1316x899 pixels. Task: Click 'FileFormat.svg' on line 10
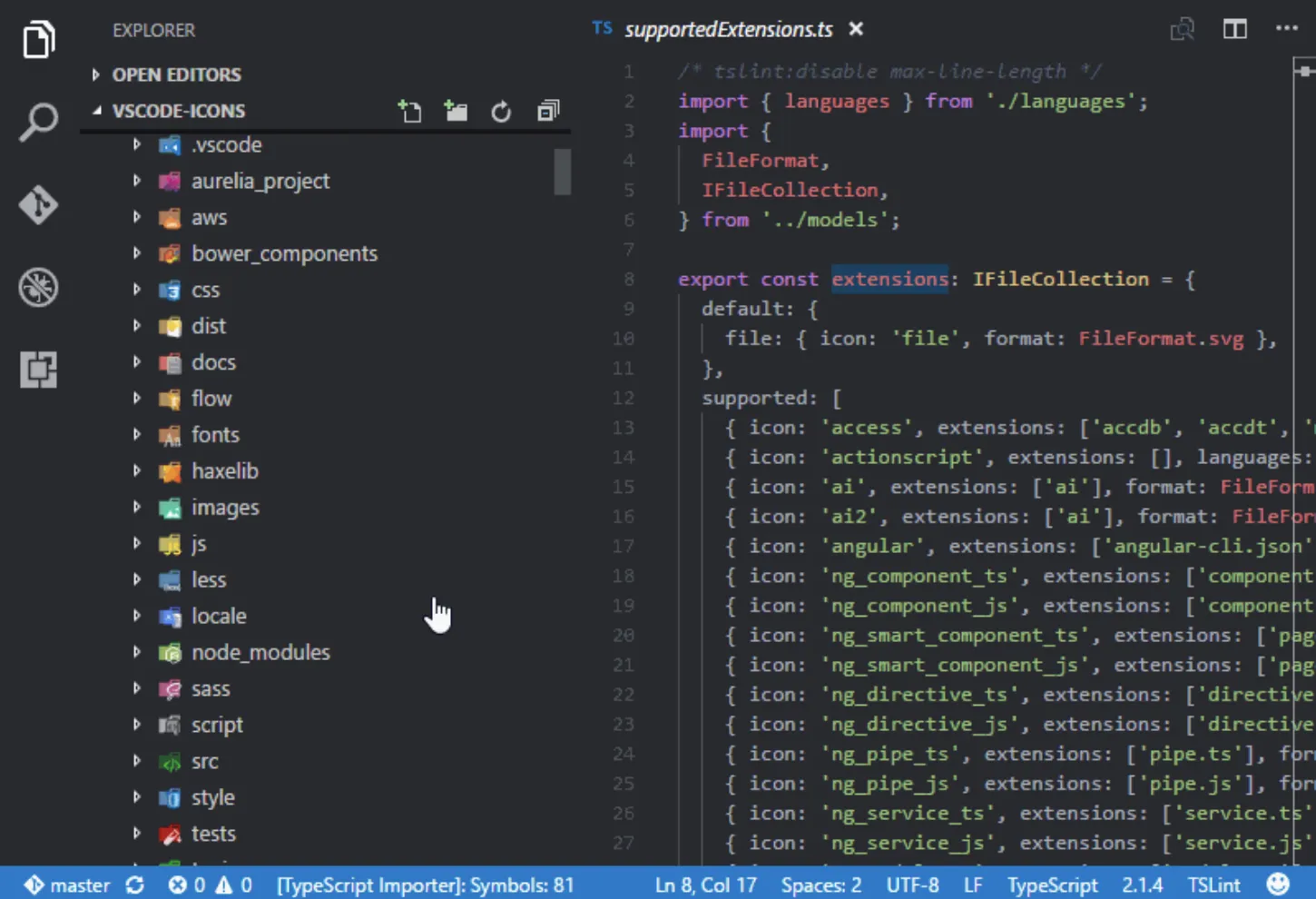click(1161, 339)
